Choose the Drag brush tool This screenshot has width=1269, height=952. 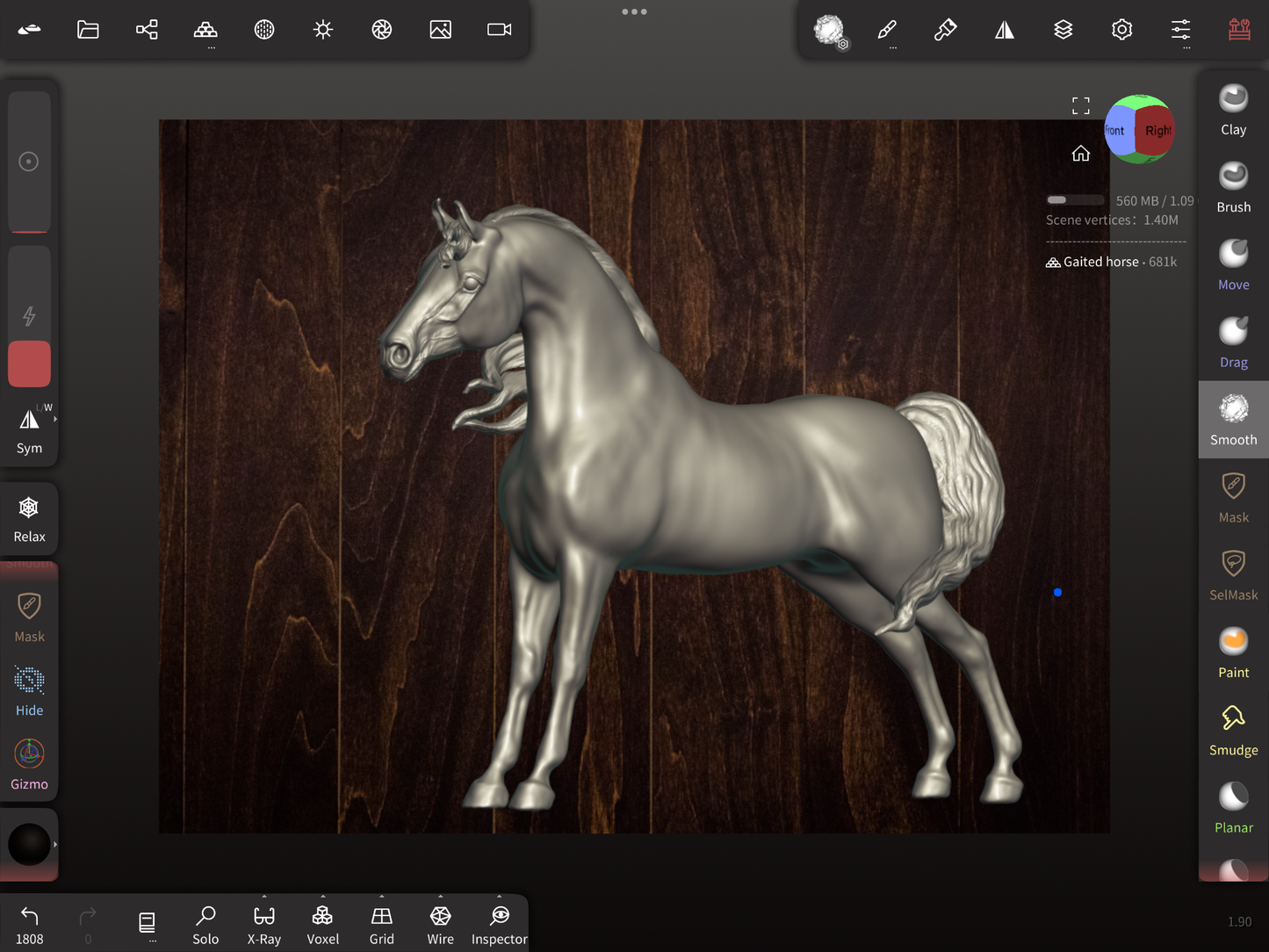coord(1233,342)
